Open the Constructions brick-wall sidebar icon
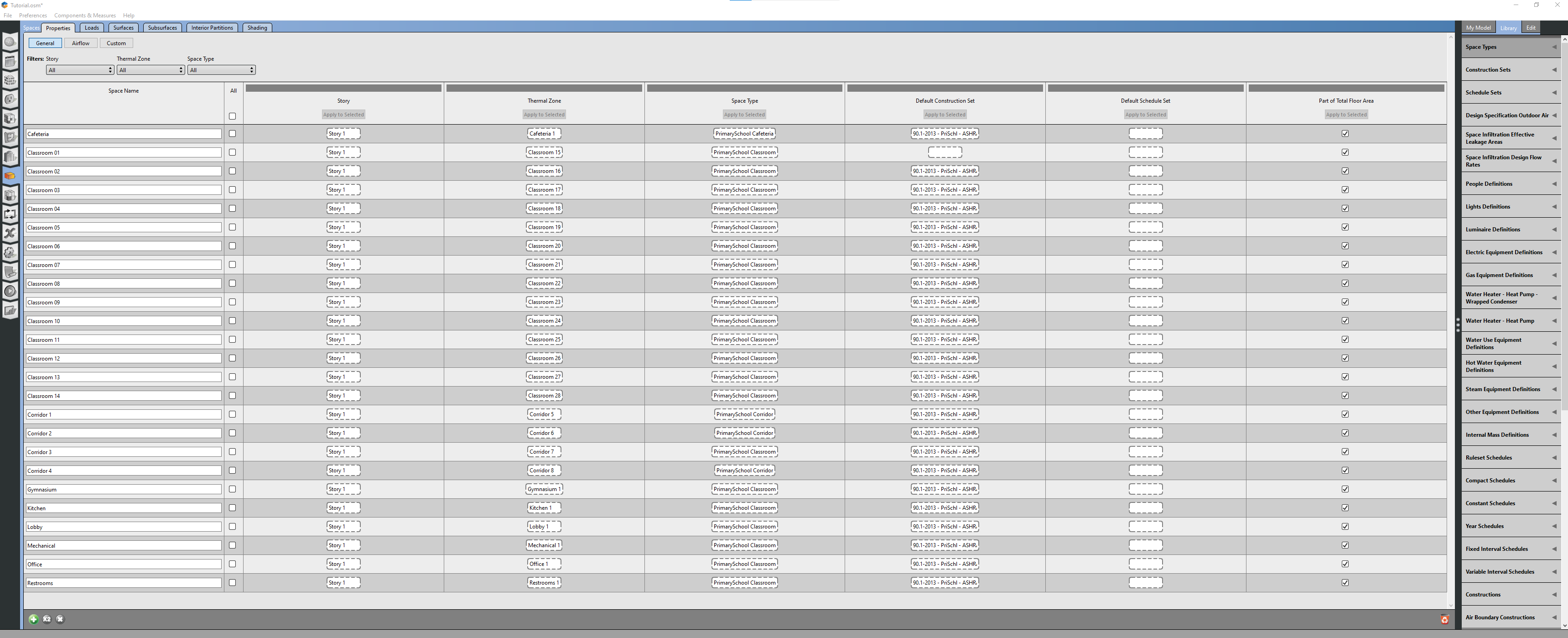 pyautogui.click(x=10, y=80)
